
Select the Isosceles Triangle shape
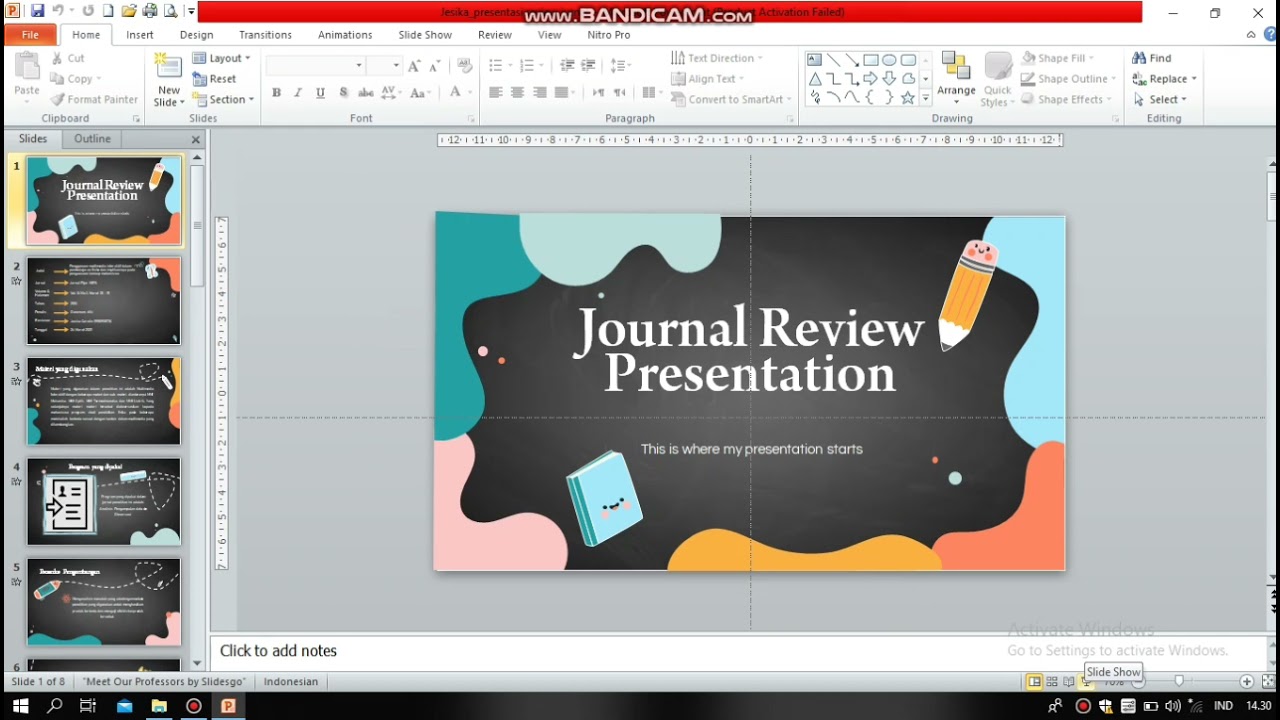click(814, 79)
